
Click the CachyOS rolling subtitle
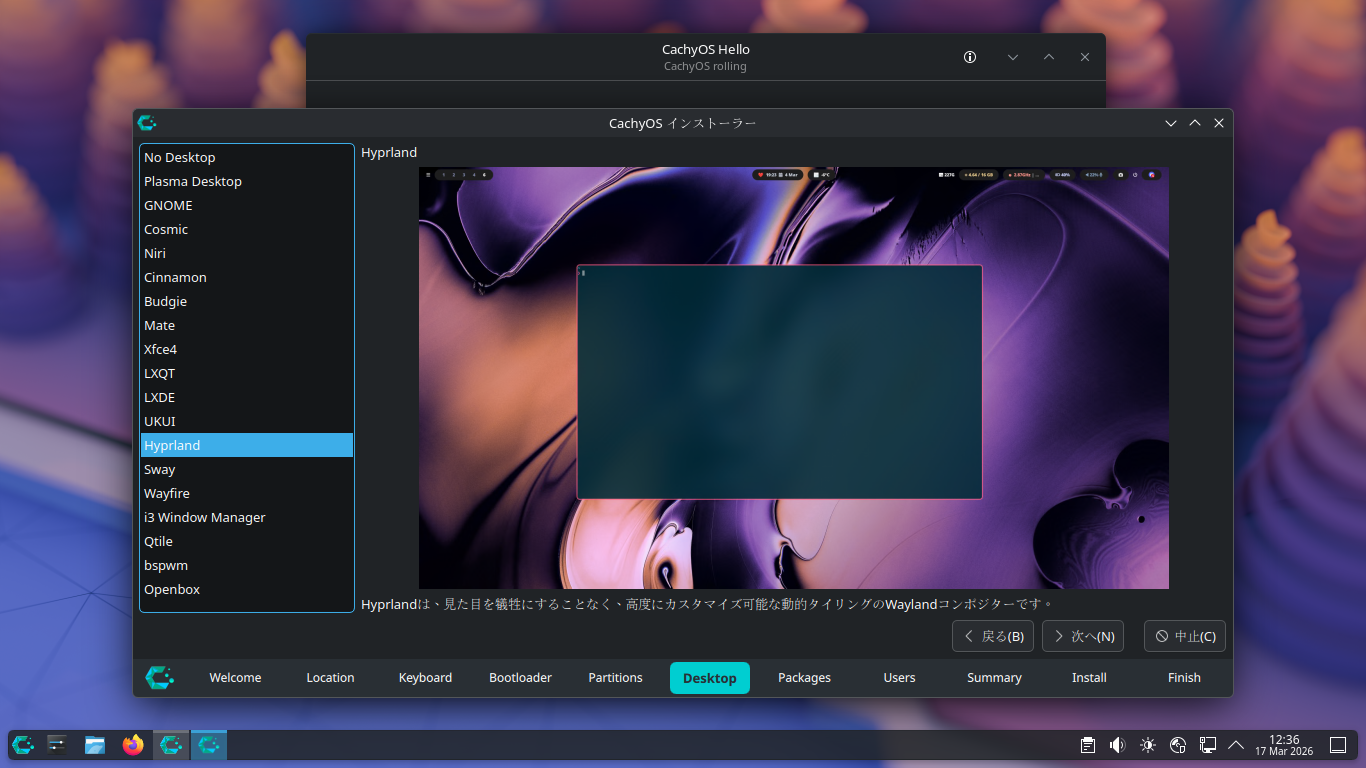click(x=705, y=67)
